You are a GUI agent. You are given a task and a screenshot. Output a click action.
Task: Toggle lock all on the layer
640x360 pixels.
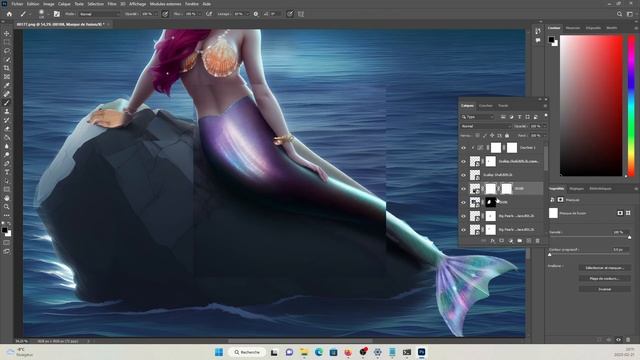tap(507, 136)
